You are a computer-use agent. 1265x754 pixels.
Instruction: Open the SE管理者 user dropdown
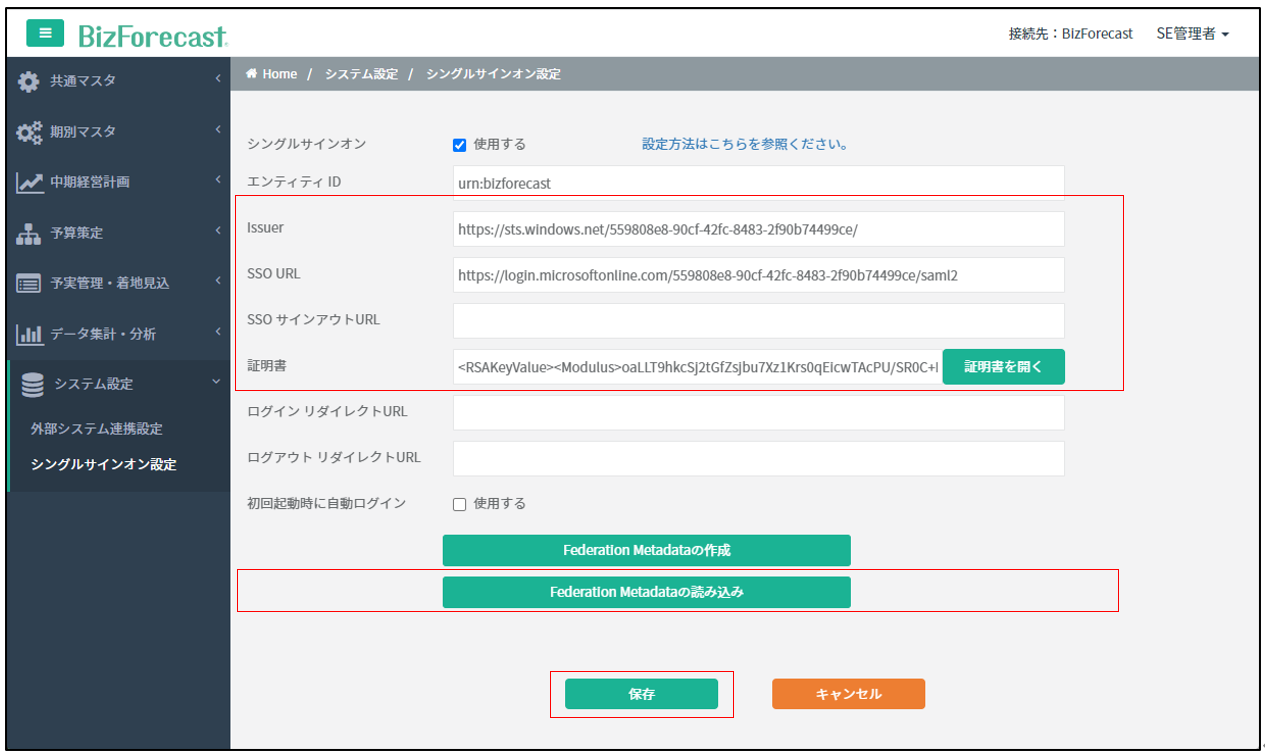(1192, 34)
